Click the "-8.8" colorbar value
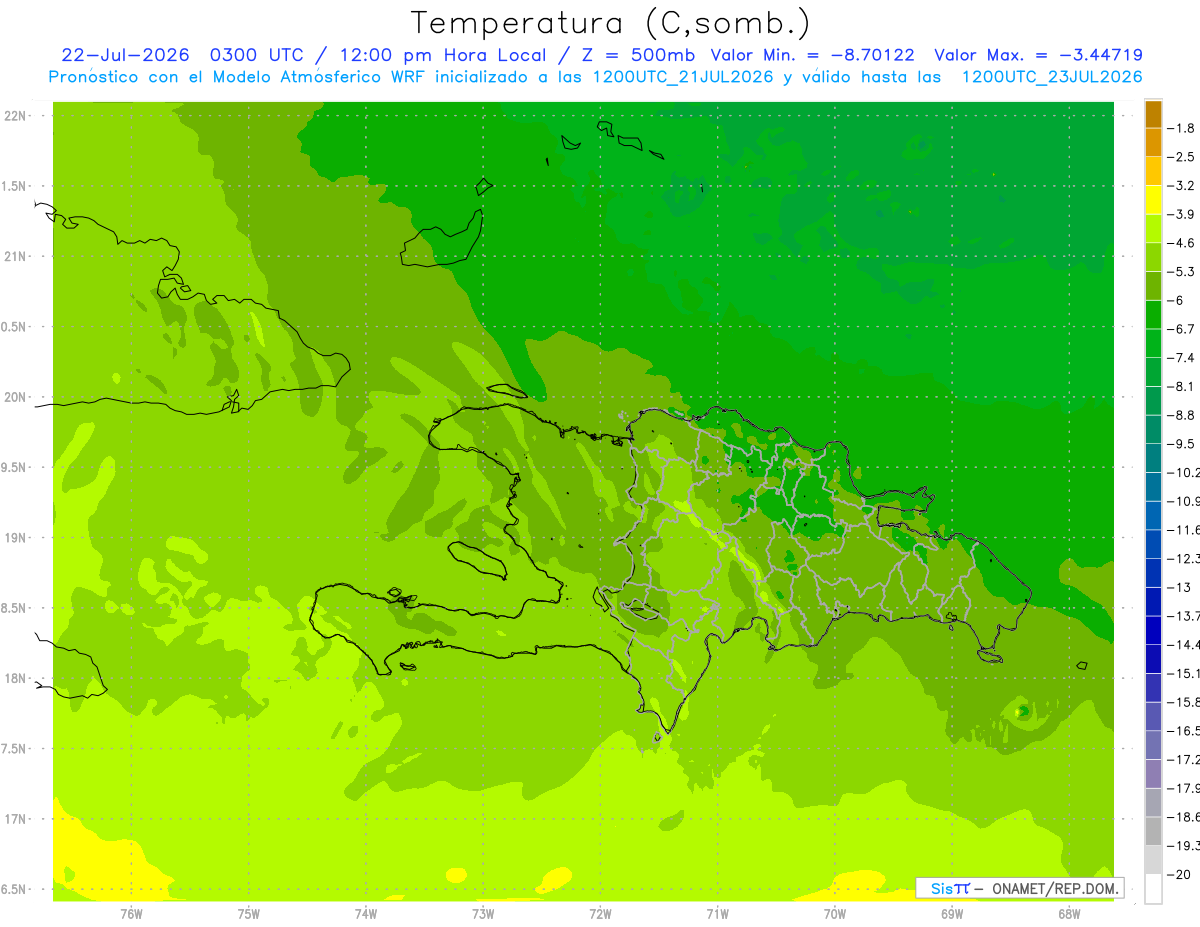The width and height of the screenshot is (1200, 927). (1181, 415)
